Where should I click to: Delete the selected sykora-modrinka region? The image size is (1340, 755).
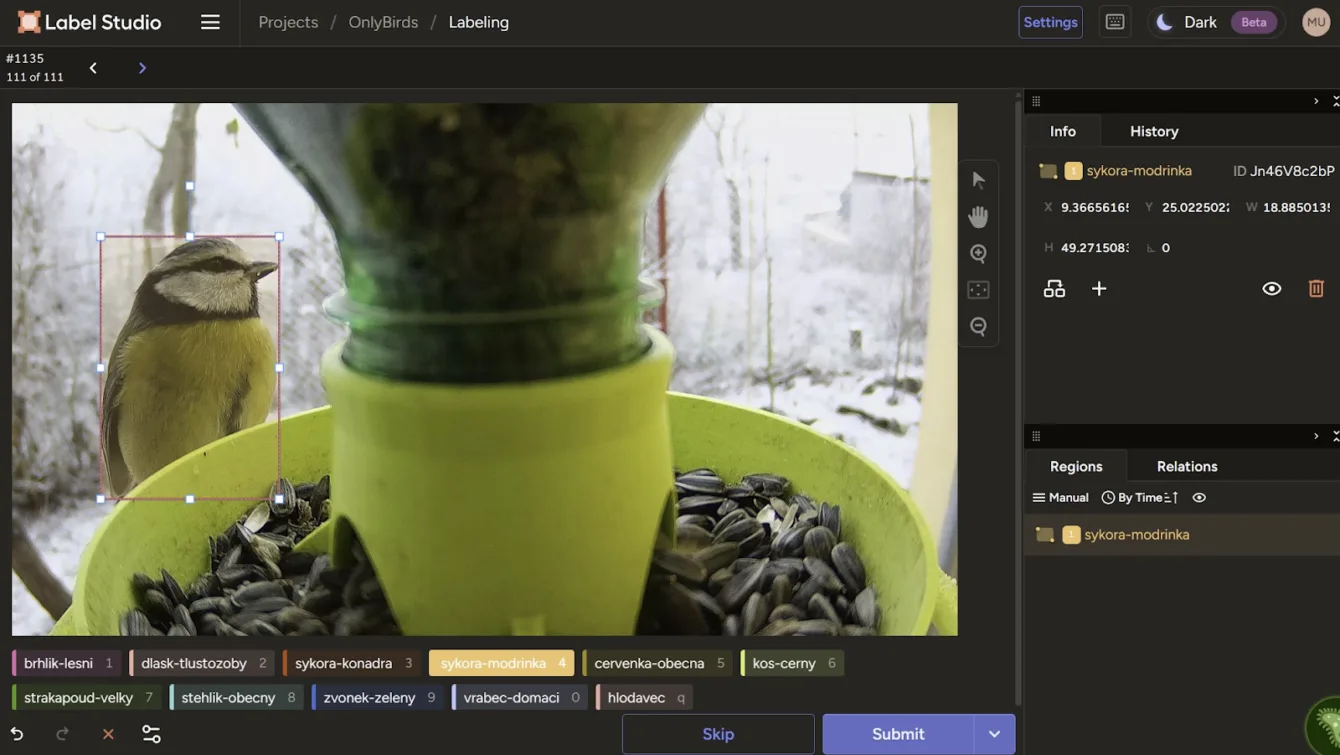click(1316, 289)
